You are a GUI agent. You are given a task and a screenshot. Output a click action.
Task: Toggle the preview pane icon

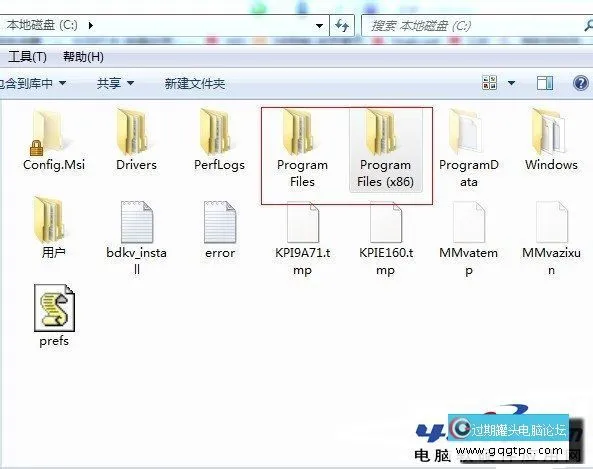tap(545, 83)
